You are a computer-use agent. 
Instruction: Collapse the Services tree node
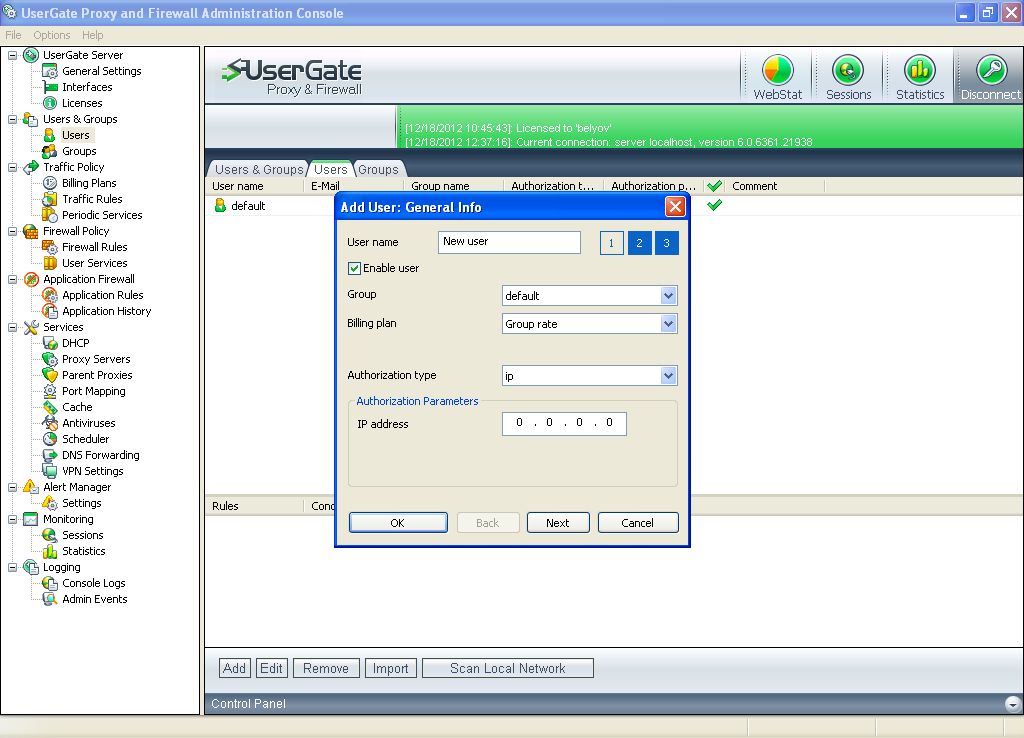point(13,327)
